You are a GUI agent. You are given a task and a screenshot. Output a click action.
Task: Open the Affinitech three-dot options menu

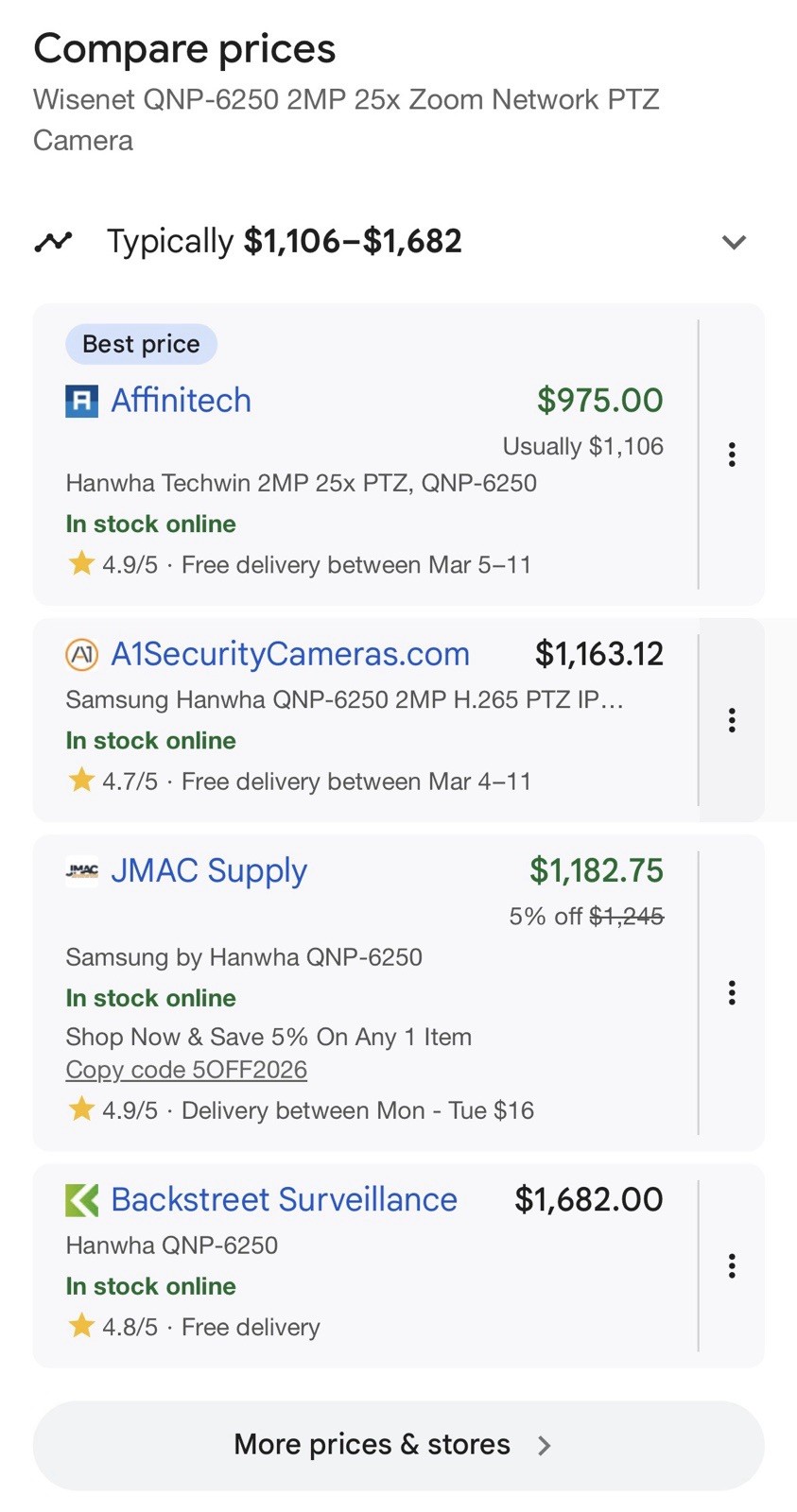(732, 455)
